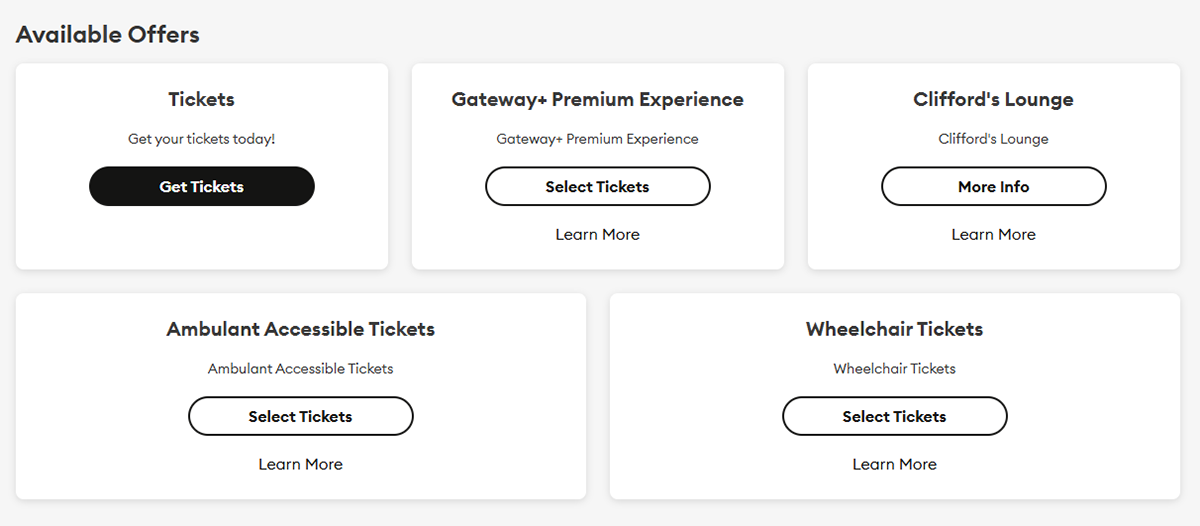Click the Gateway+ Premium Experience description text
The height and width of the screenshot is (526, 1200).
[597, 139]
